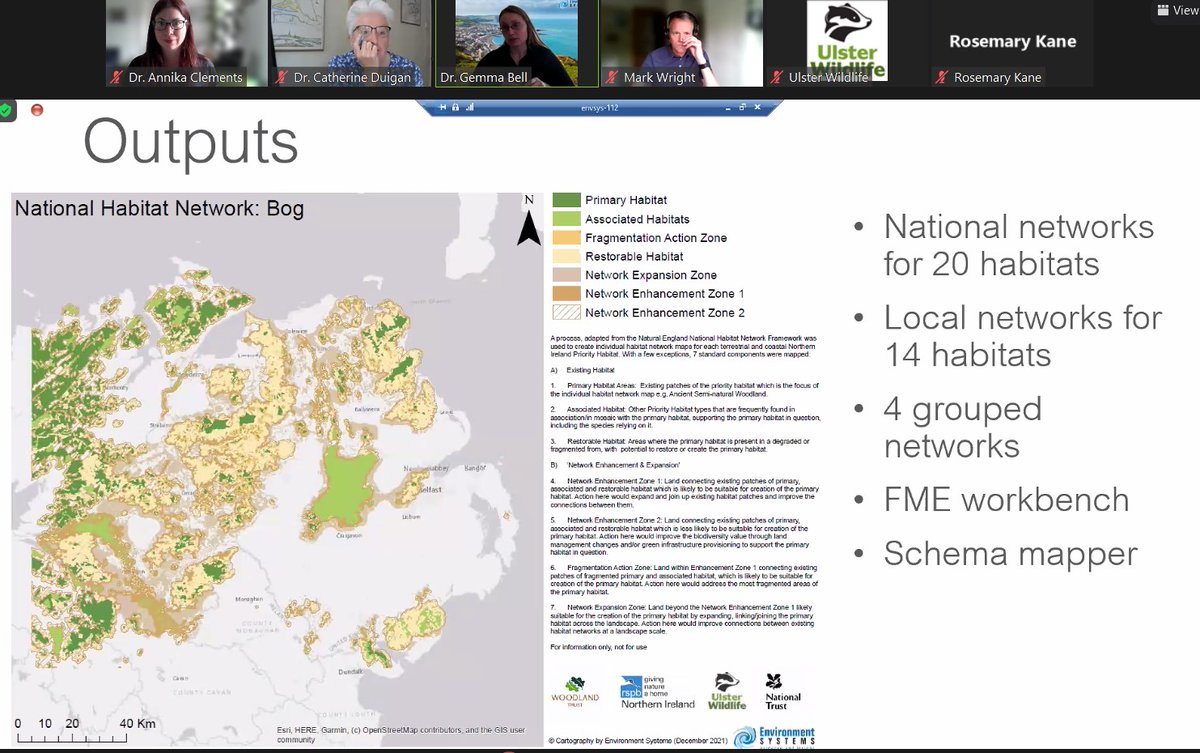Click the 'Schema mapper' bullet
The image size is (1200, 753).
[x=1011, y=553]
